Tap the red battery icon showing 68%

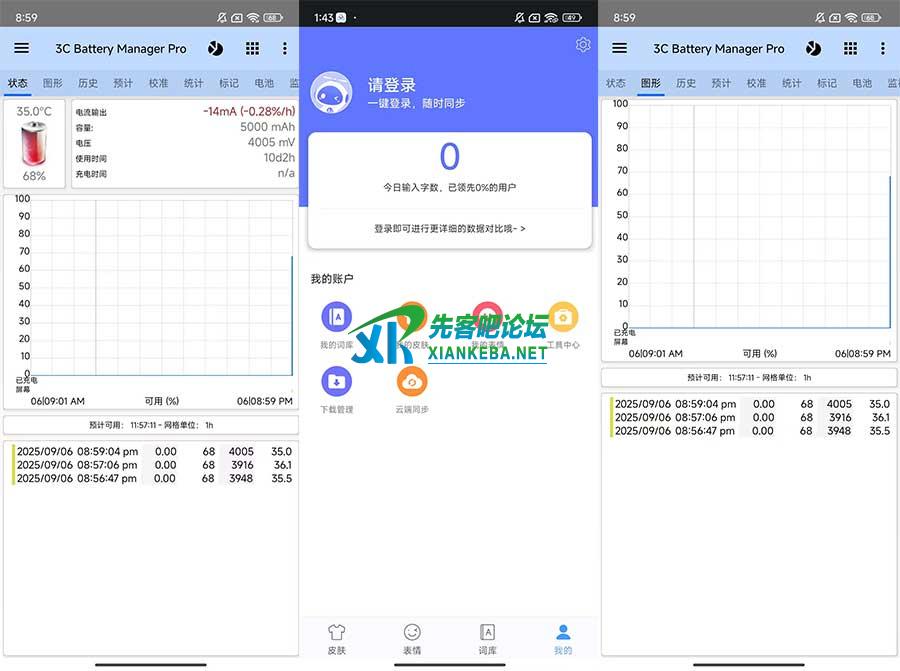click(x=34, y=144)
